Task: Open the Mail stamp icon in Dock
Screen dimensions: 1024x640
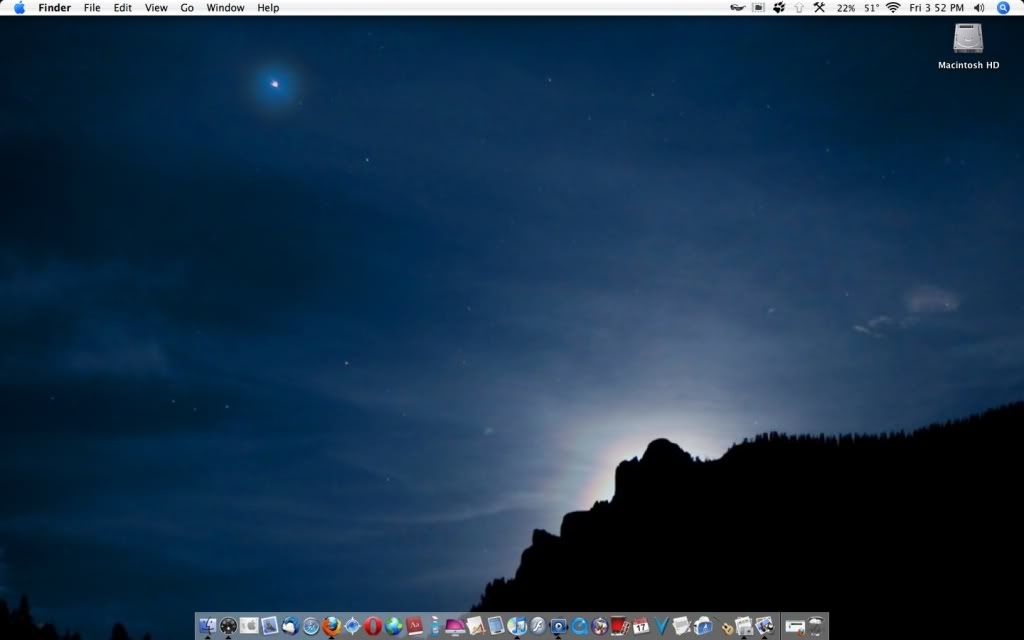Action: (270, 626)
